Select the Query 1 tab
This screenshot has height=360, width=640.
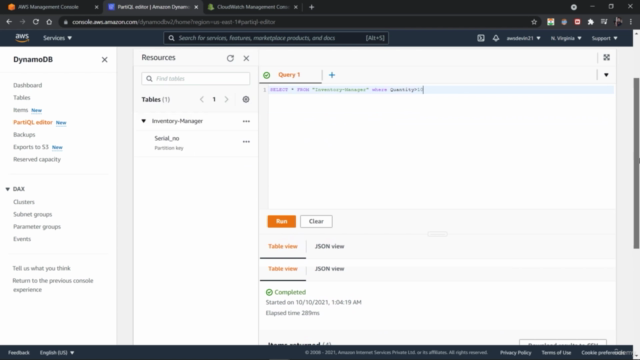(x=289, y=75)
